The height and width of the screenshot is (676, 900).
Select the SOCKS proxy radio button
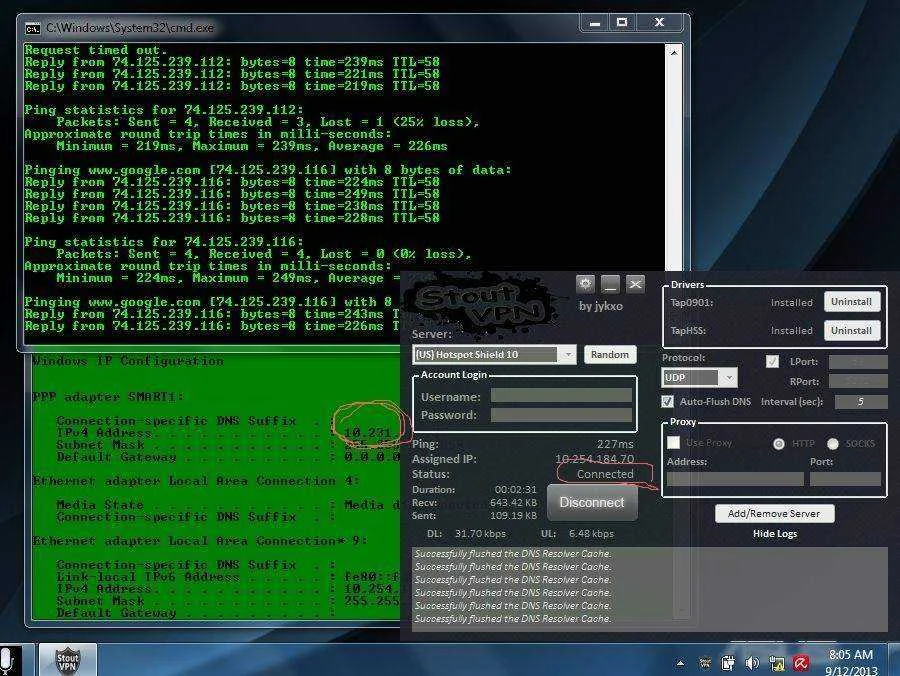click(x=833, y=444)
